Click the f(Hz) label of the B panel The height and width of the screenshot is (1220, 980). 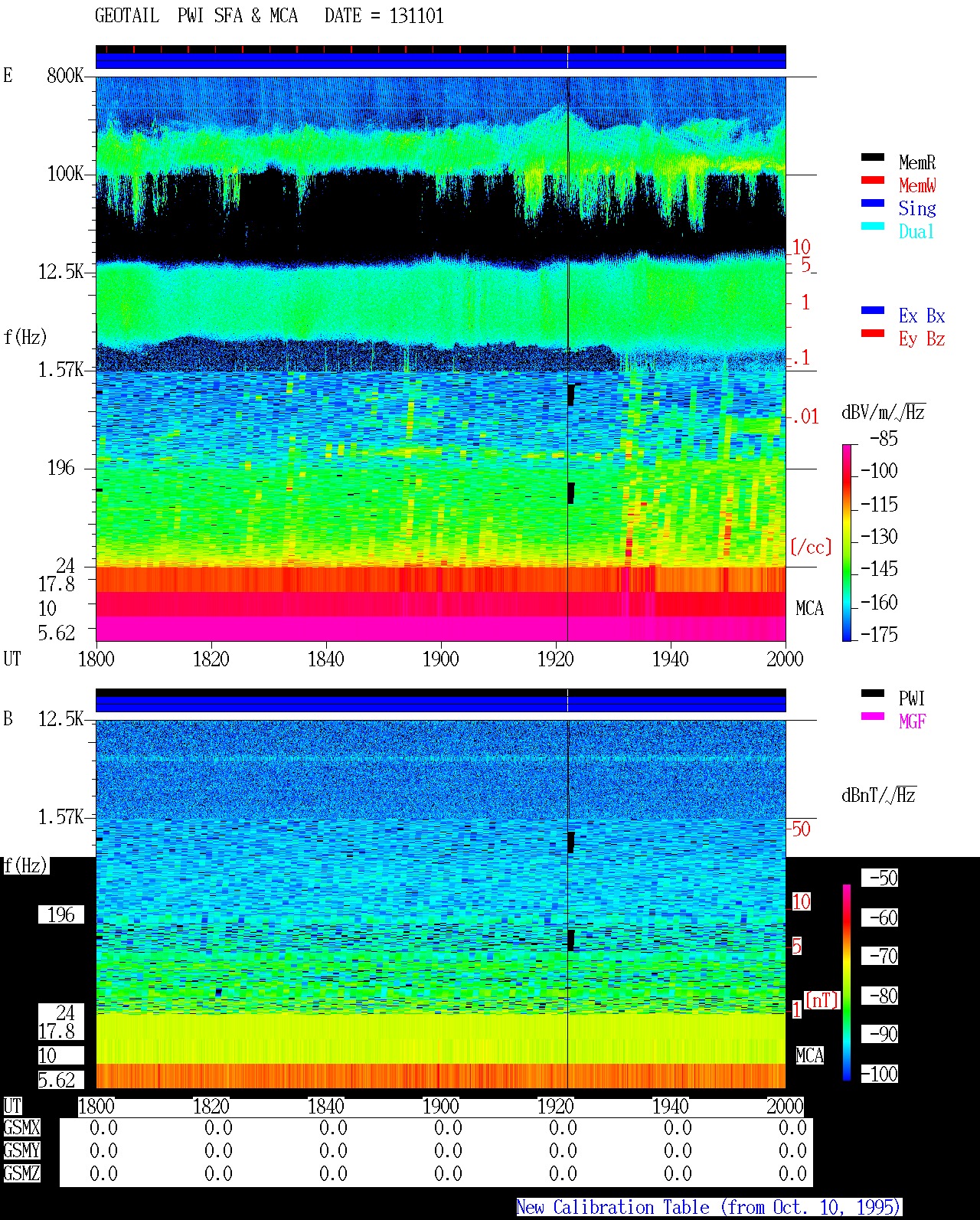25,866
